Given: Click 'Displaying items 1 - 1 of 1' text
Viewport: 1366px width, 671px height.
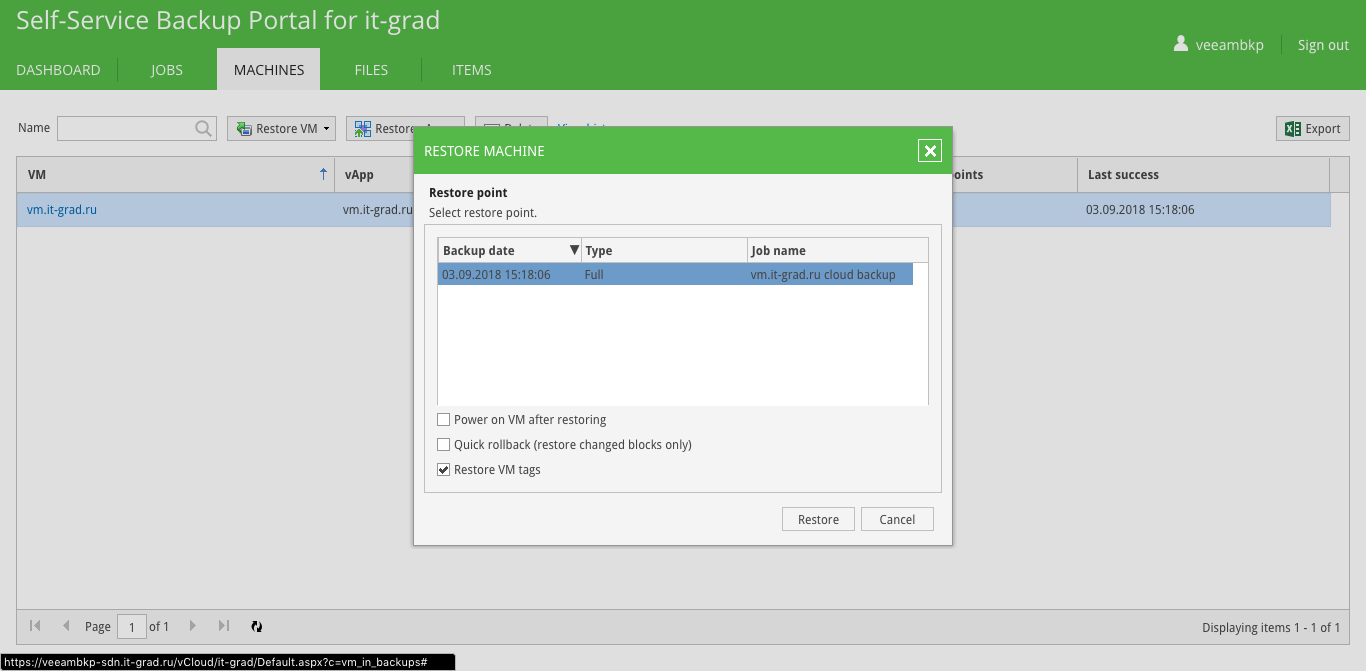Looking at the screenshot, I should tap(1271, 627).
